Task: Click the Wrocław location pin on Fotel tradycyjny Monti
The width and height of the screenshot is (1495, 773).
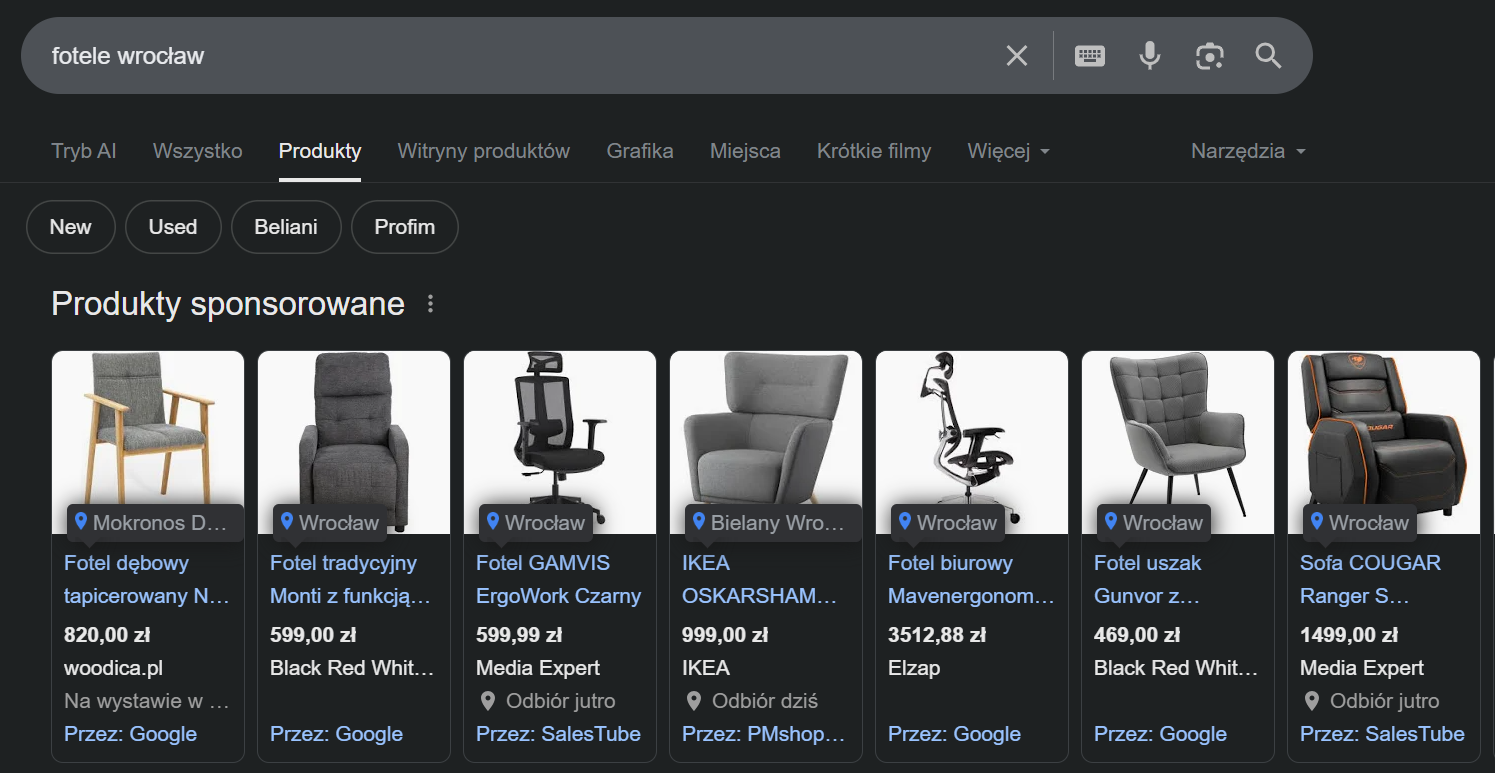Action: click(286, 522)
